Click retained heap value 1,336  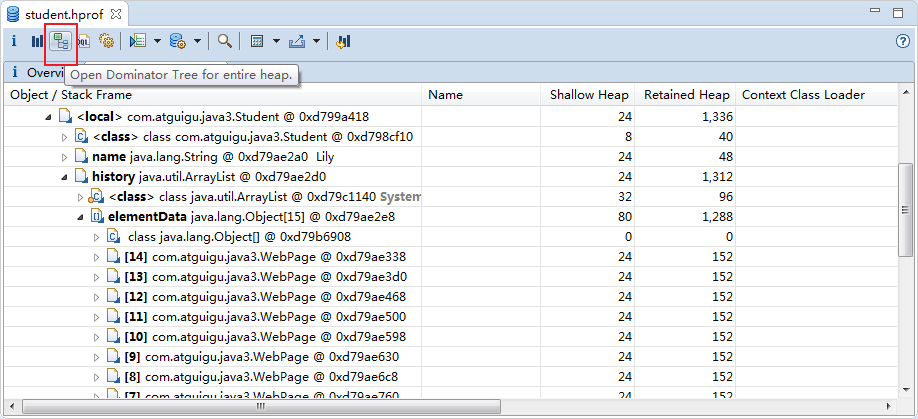tap(718, 118)
